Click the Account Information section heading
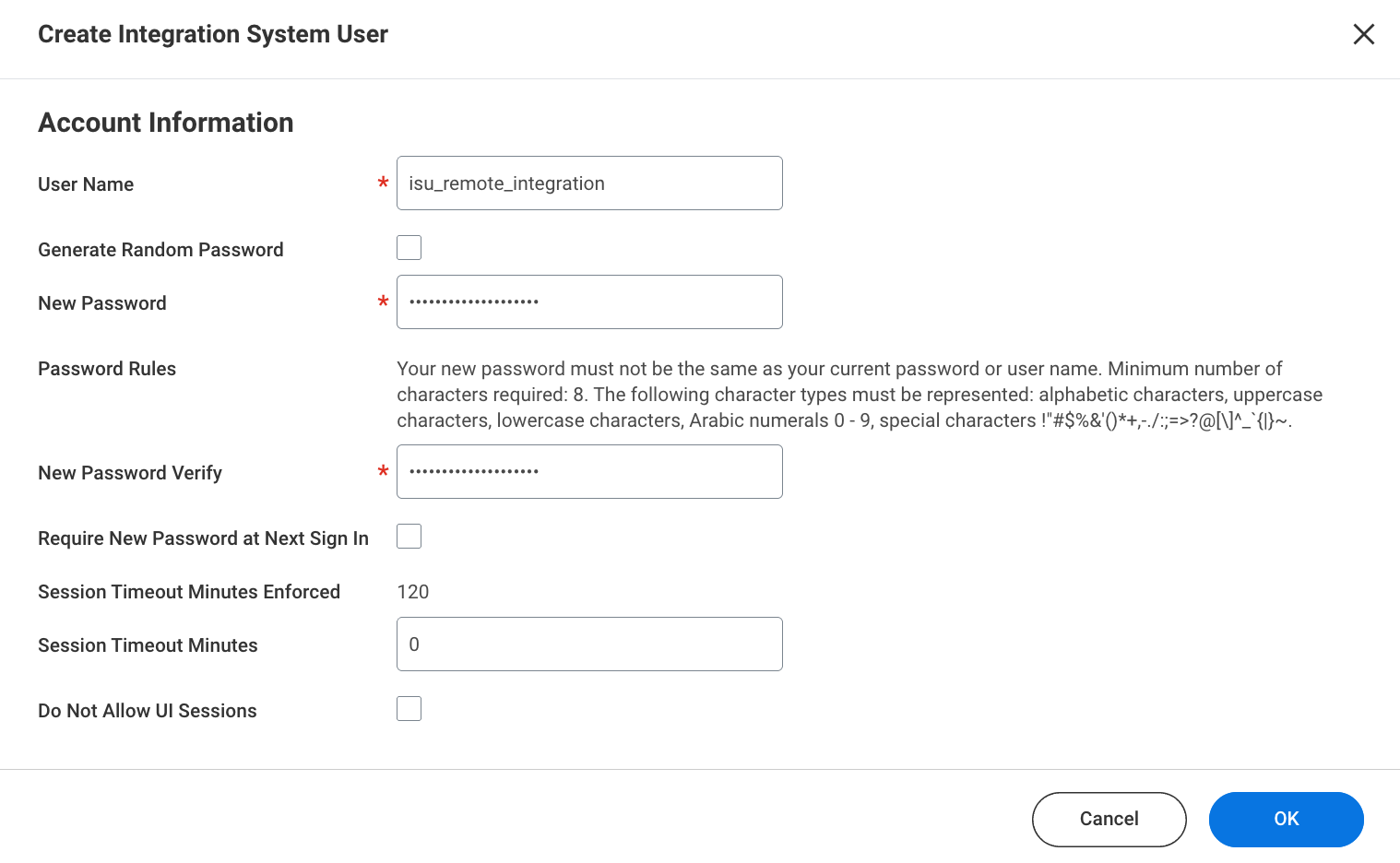 coord(165,122)
